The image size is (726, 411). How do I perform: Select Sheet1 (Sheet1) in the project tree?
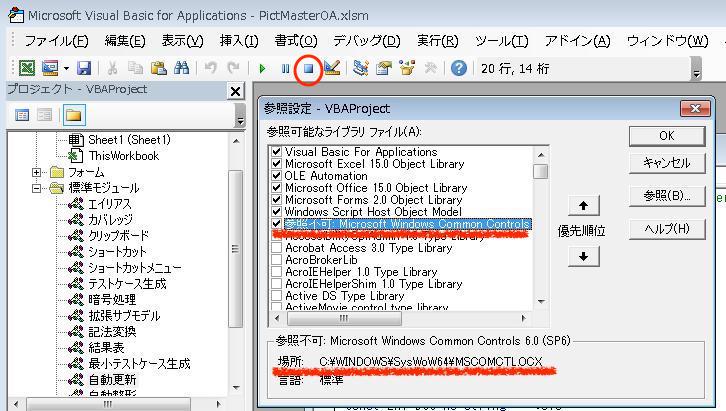129,139
